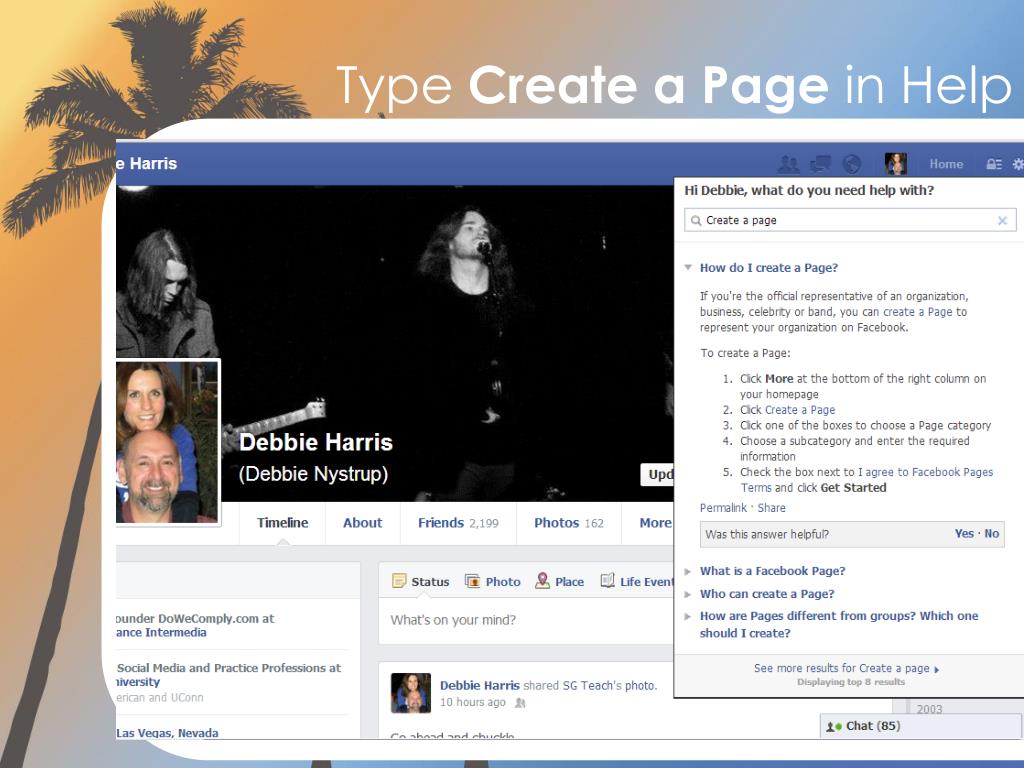
Task: Open 'Who can create a Page?' question
Action: coord(767,594)
